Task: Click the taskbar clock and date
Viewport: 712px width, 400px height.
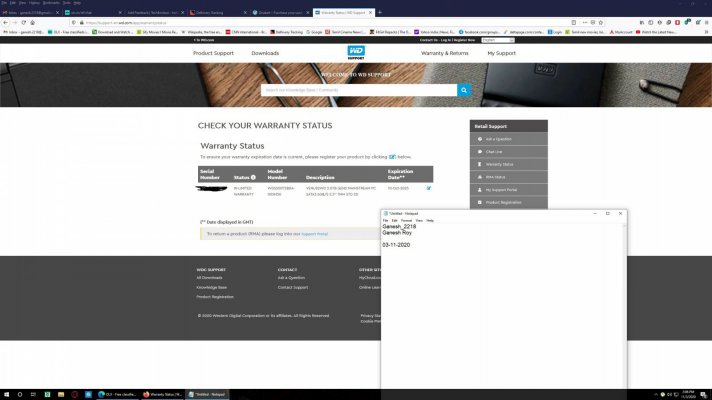Action: pos(688,395)
